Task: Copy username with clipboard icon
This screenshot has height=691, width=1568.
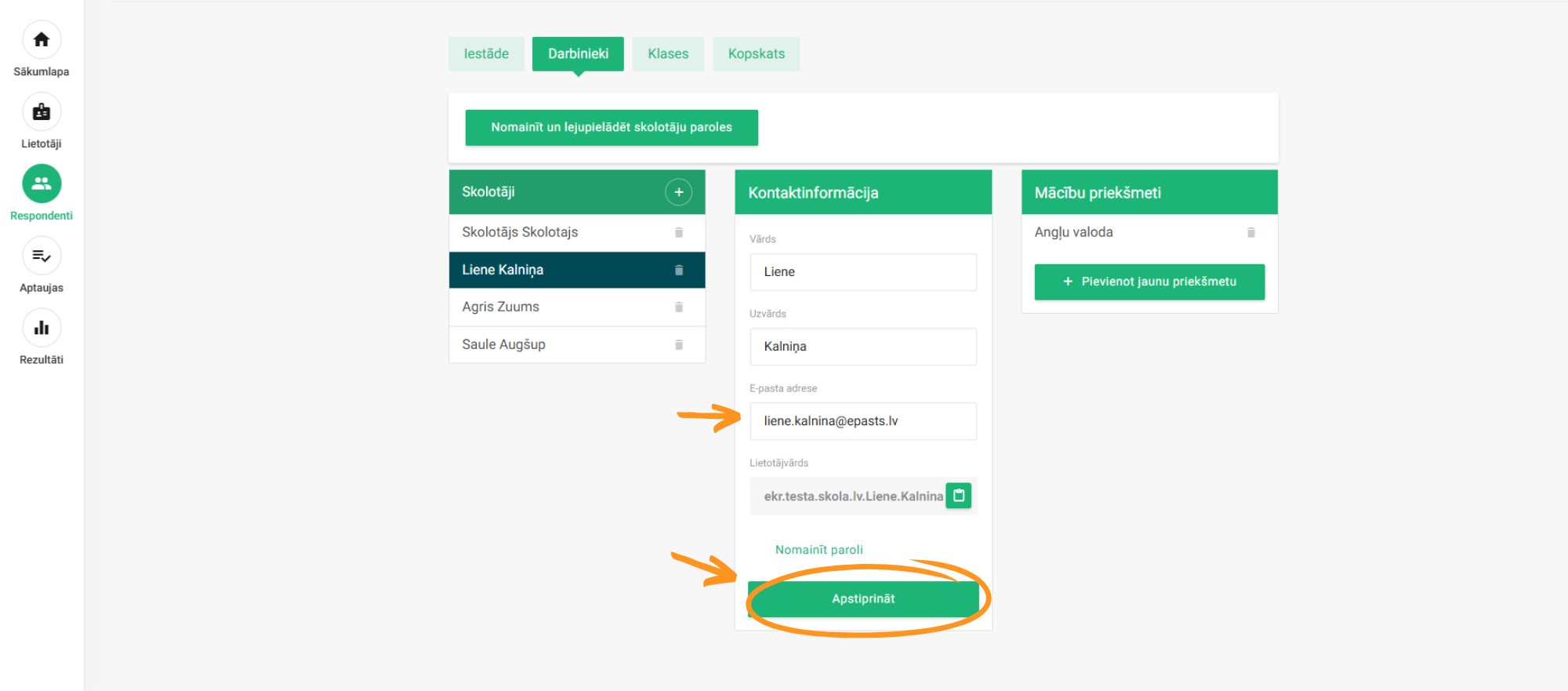Action: (x=958, y=496)
